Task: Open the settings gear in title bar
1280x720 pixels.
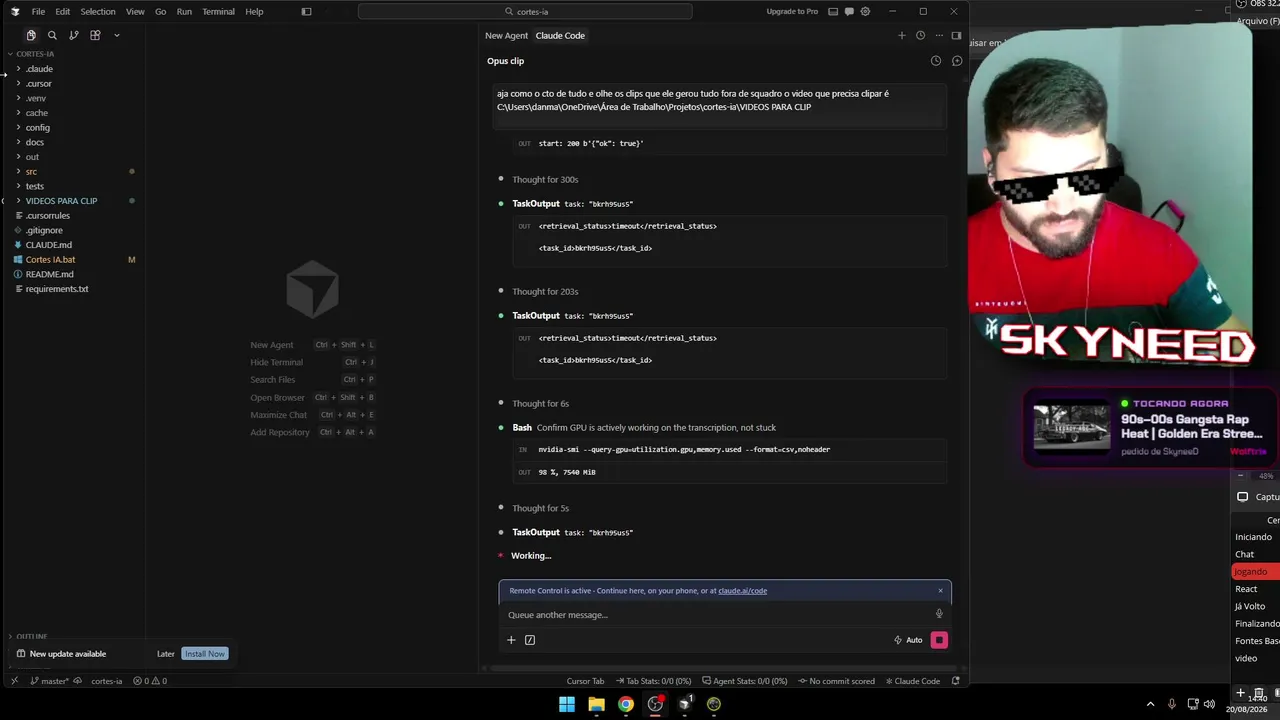Action: tap(865, 12)
